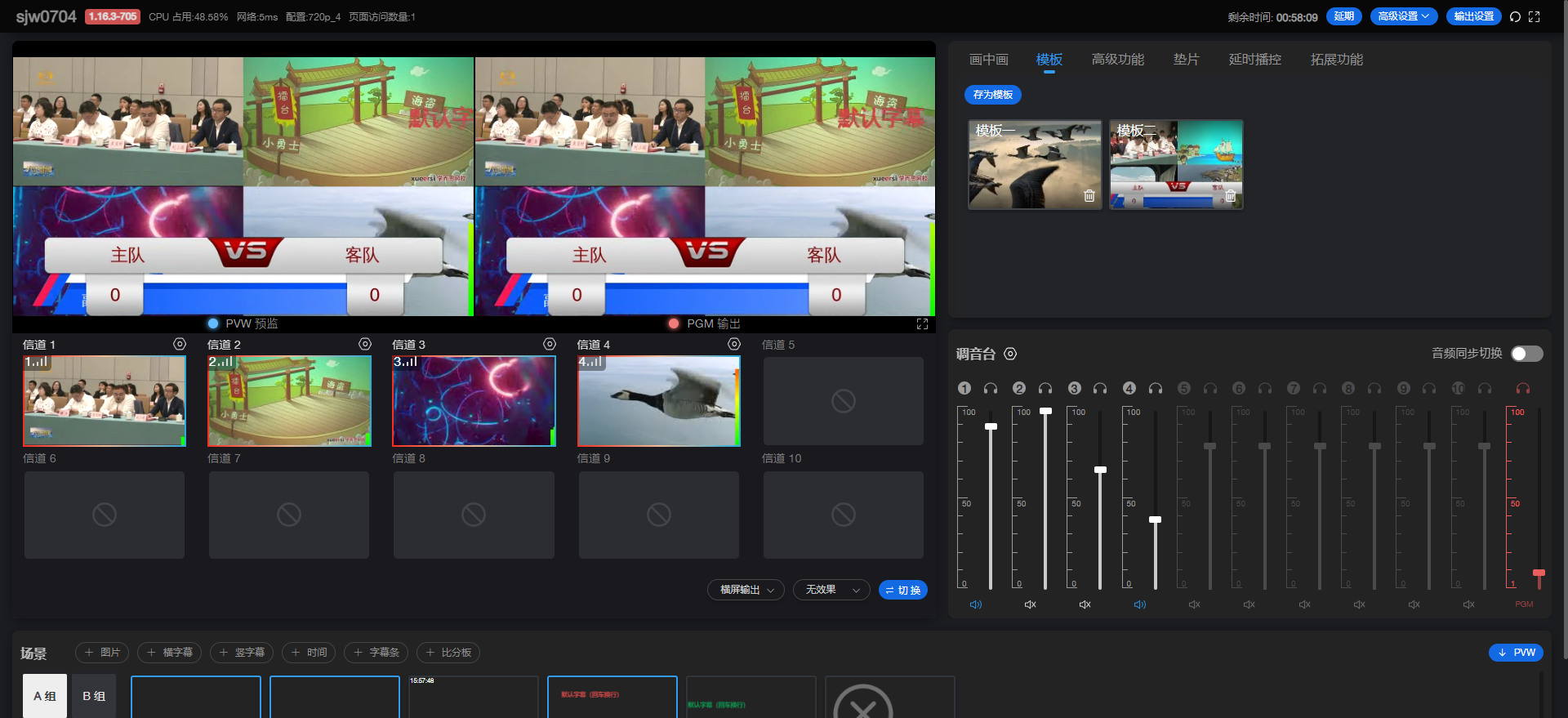Unmute channel 3 speaker in mixer
Image resolution: width=1568 pixels, height=718 pixels.
tap(1085, 604)
